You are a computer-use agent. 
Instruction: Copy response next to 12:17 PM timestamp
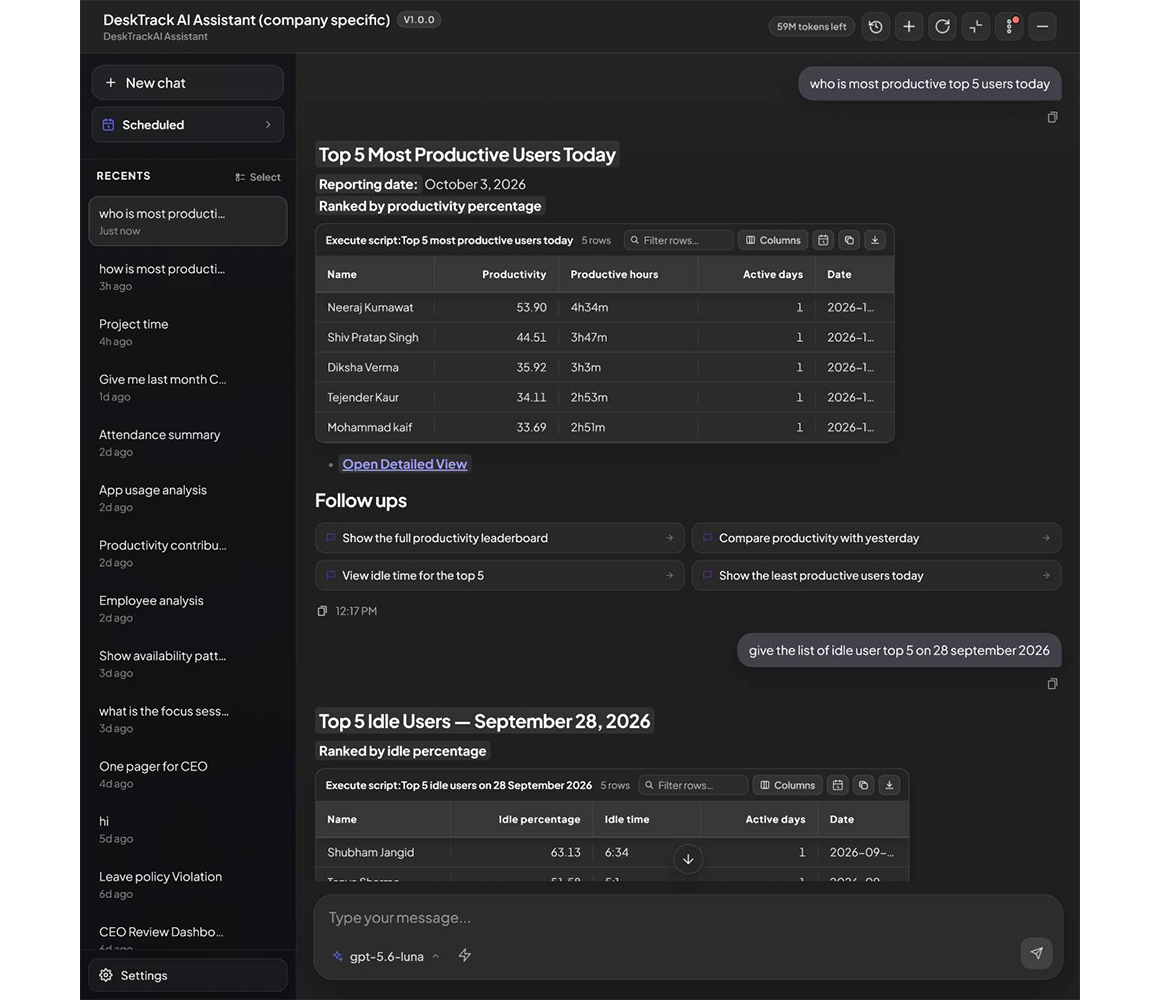click(x=322, y=611)
